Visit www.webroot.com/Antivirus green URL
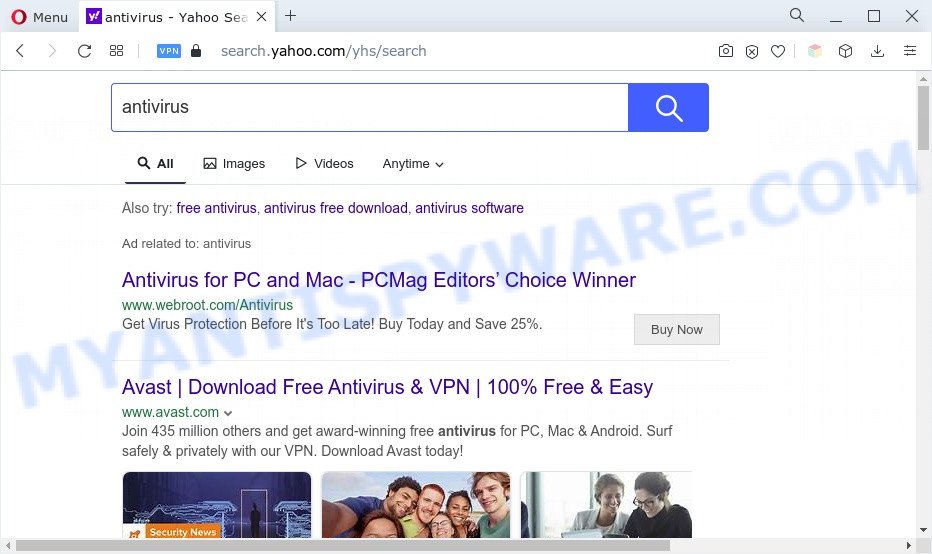 click(x=207, y=305)
